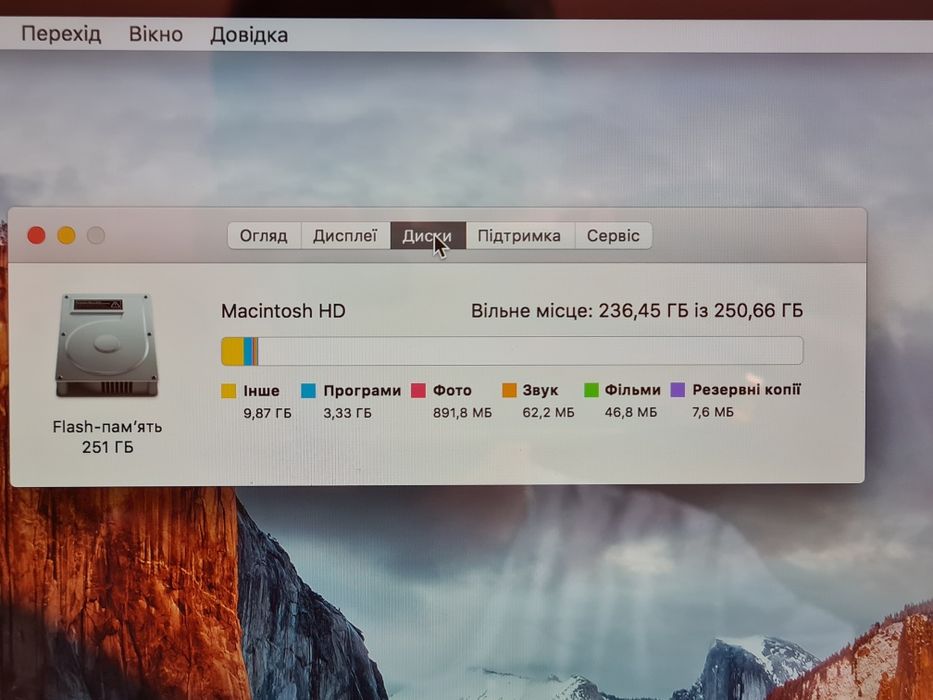Click the Flash-пам'ять 251 ГБ label
The width and height of the screenshot is (933, 700).
[107, 437]
